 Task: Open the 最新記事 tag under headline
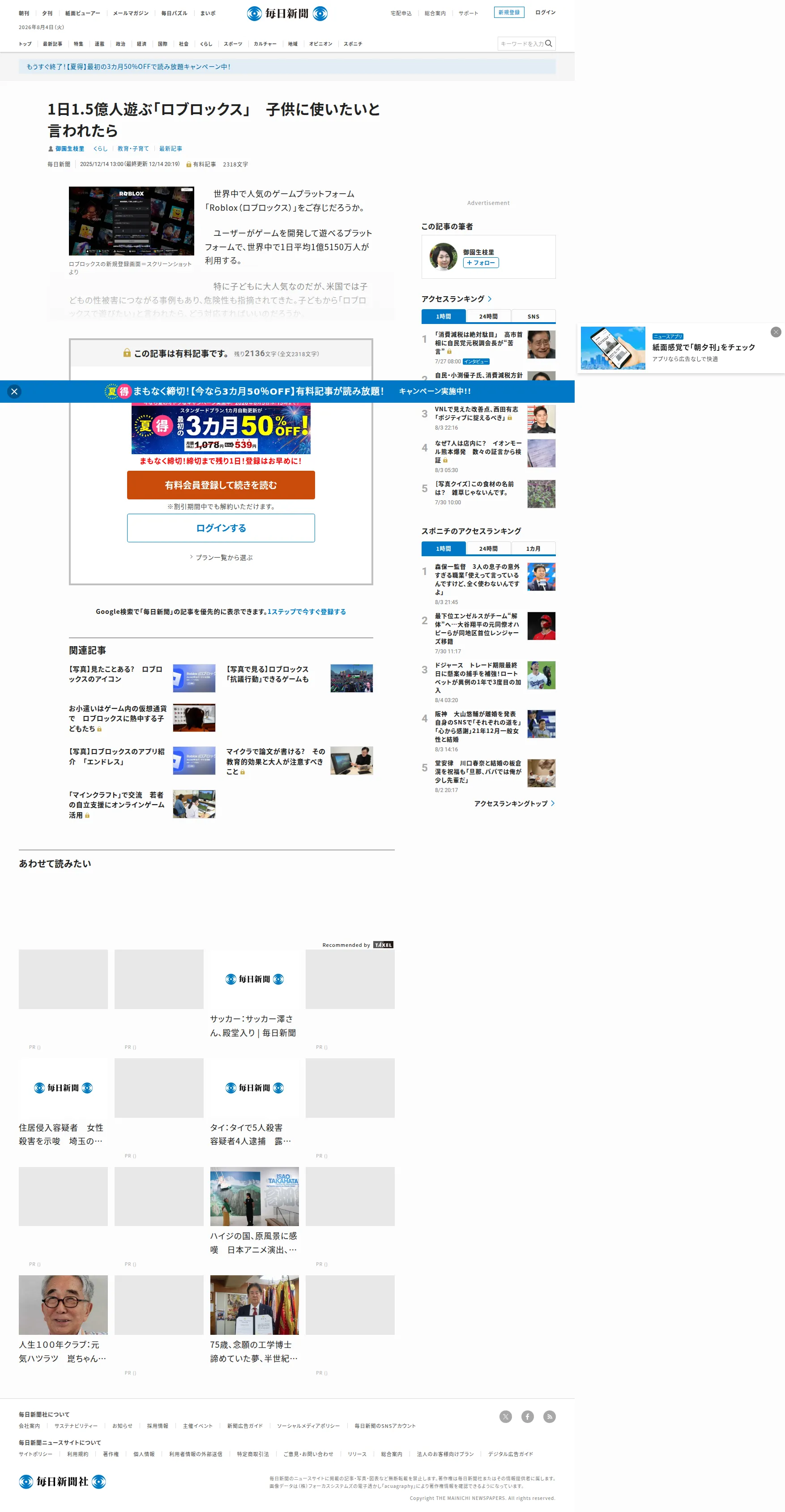coord(170,149)
